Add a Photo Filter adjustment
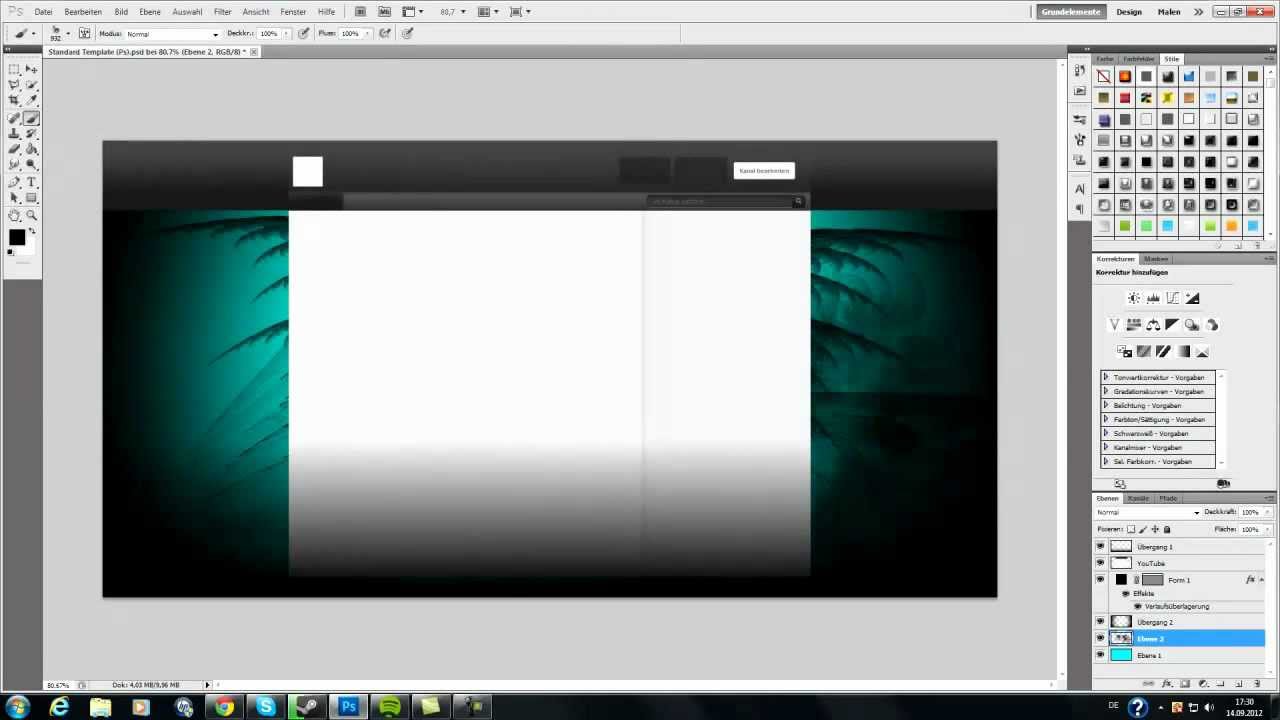This screenshot has width=1280, height=720. (x=1192, y=325)
